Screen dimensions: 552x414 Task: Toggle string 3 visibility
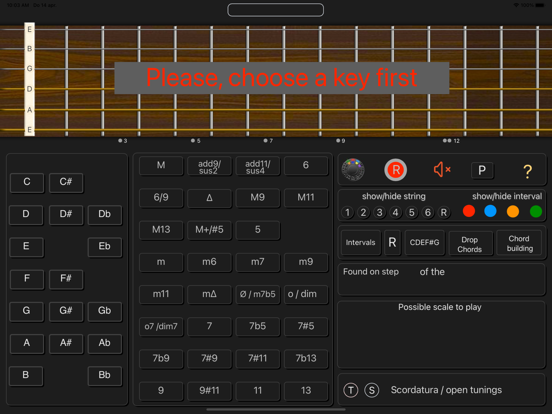(x=380, y=212)
